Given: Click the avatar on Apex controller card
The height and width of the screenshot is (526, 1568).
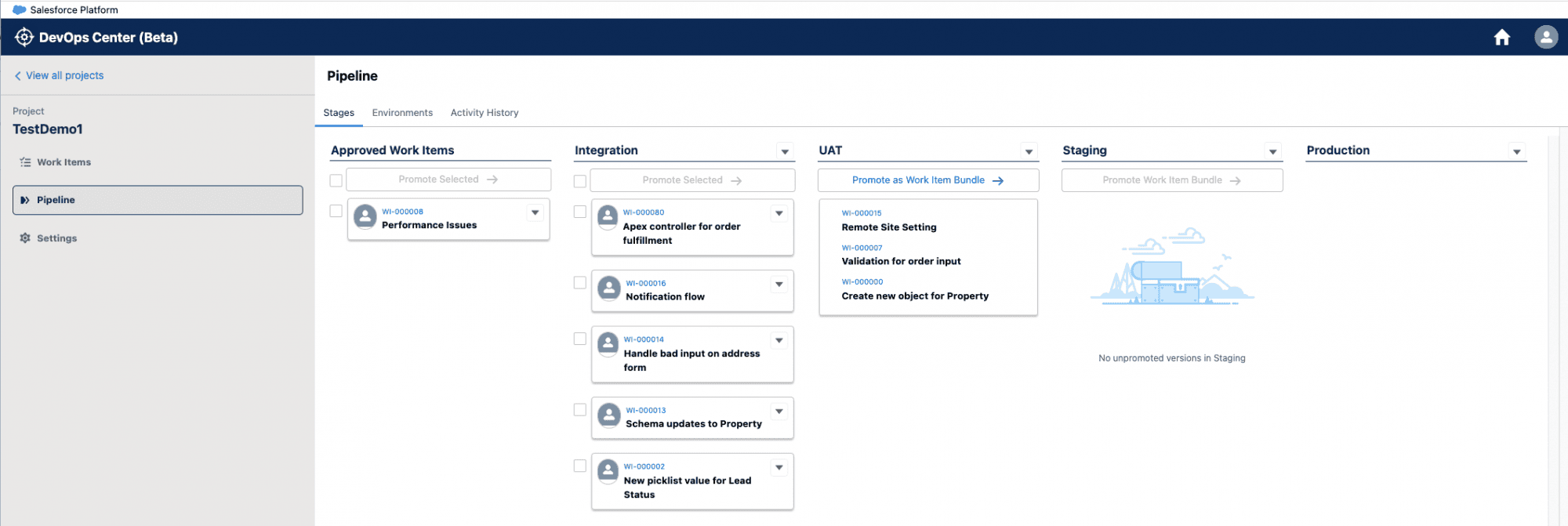Looking at the screenshot, I should coord(608,216).
